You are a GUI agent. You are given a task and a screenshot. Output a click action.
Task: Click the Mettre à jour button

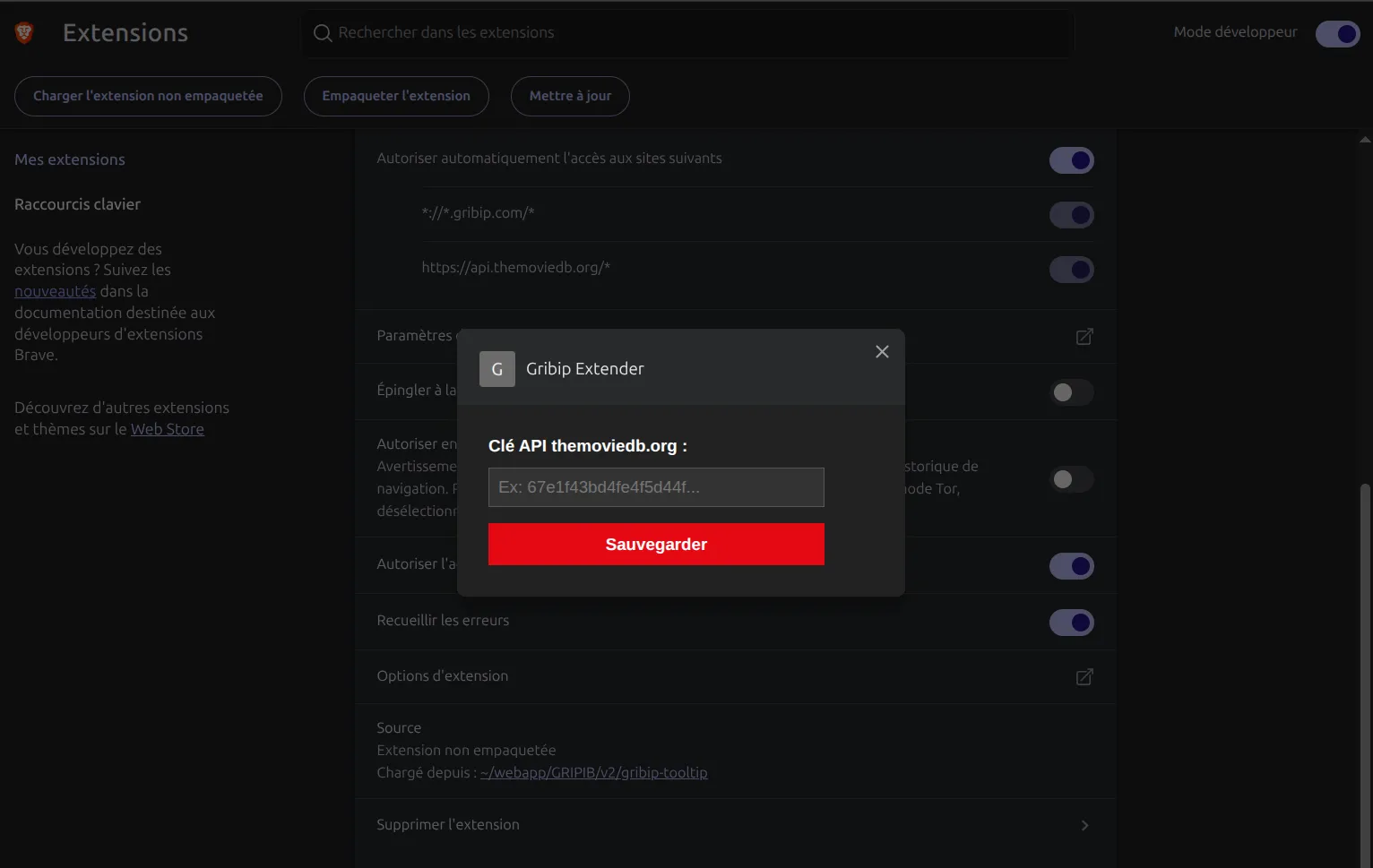(570, 97)
